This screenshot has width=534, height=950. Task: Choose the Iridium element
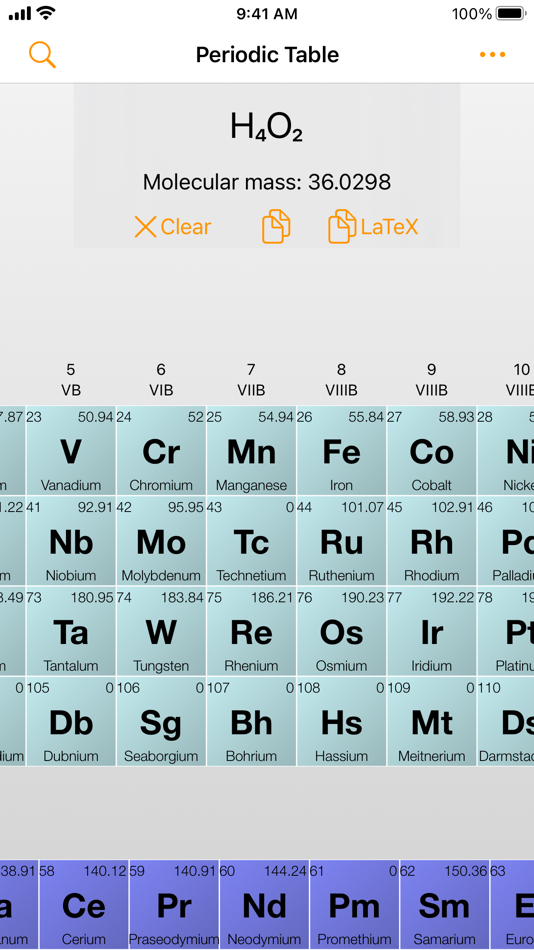tap(432, 631)
